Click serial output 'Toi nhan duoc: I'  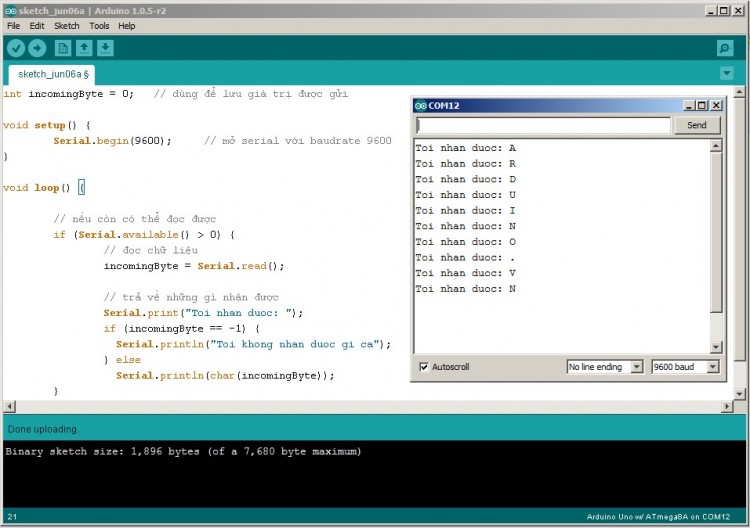(x=465, y=210)
